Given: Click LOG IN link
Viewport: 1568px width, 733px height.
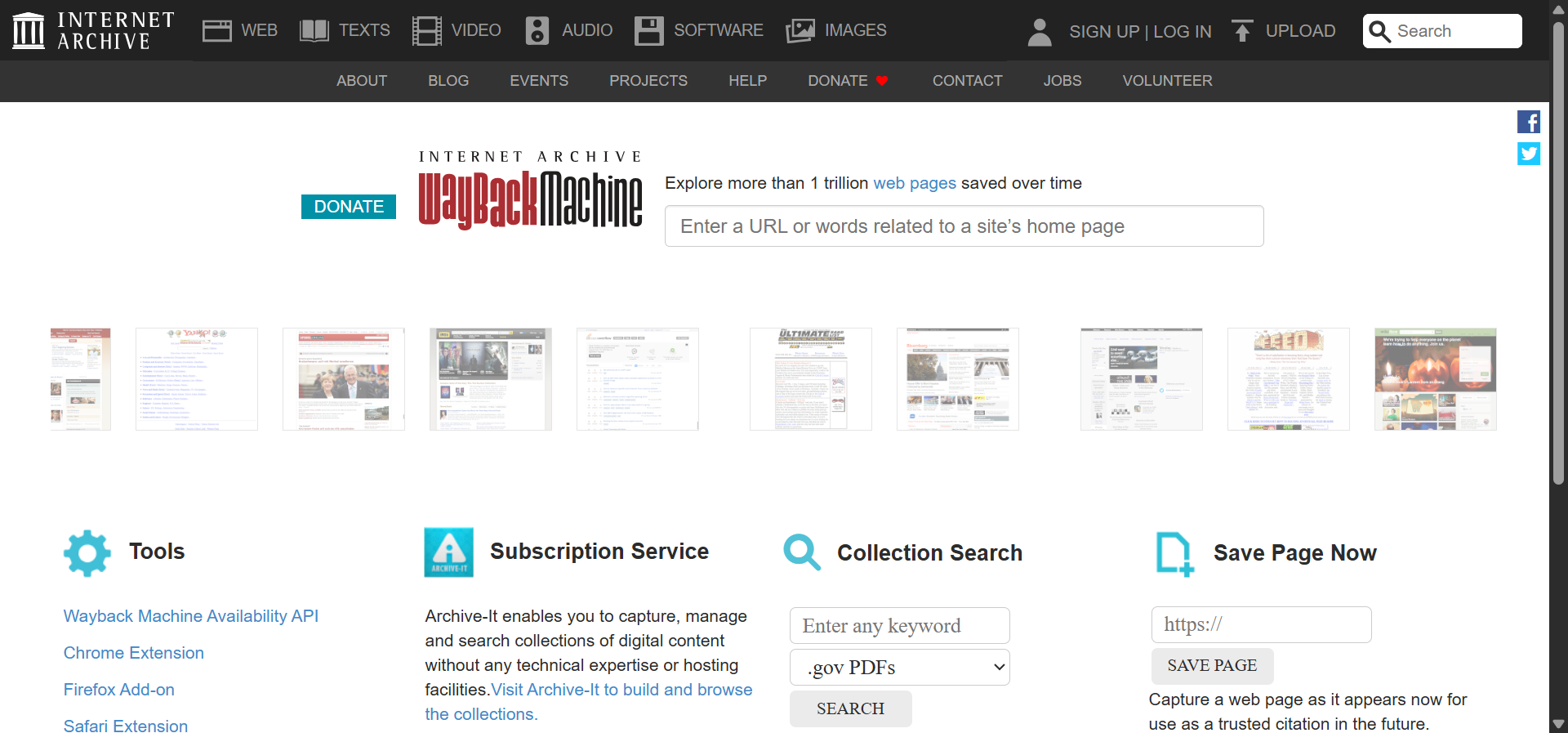Looking at the screenshot, I should point(1183,32).
